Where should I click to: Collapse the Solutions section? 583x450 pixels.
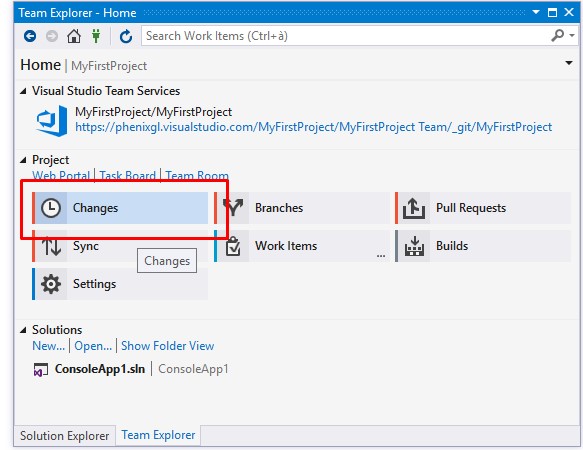[x=23, y=330]
